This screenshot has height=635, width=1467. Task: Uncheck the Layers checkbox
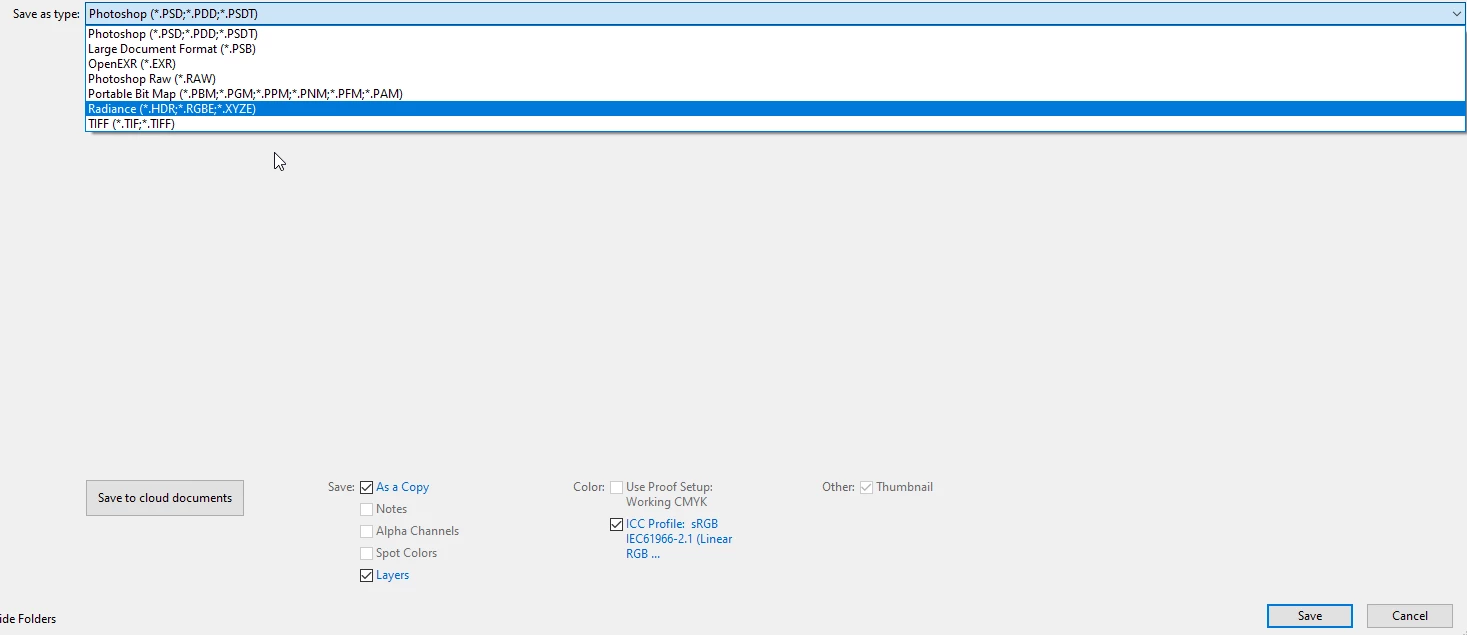click(x=366, y=576)
